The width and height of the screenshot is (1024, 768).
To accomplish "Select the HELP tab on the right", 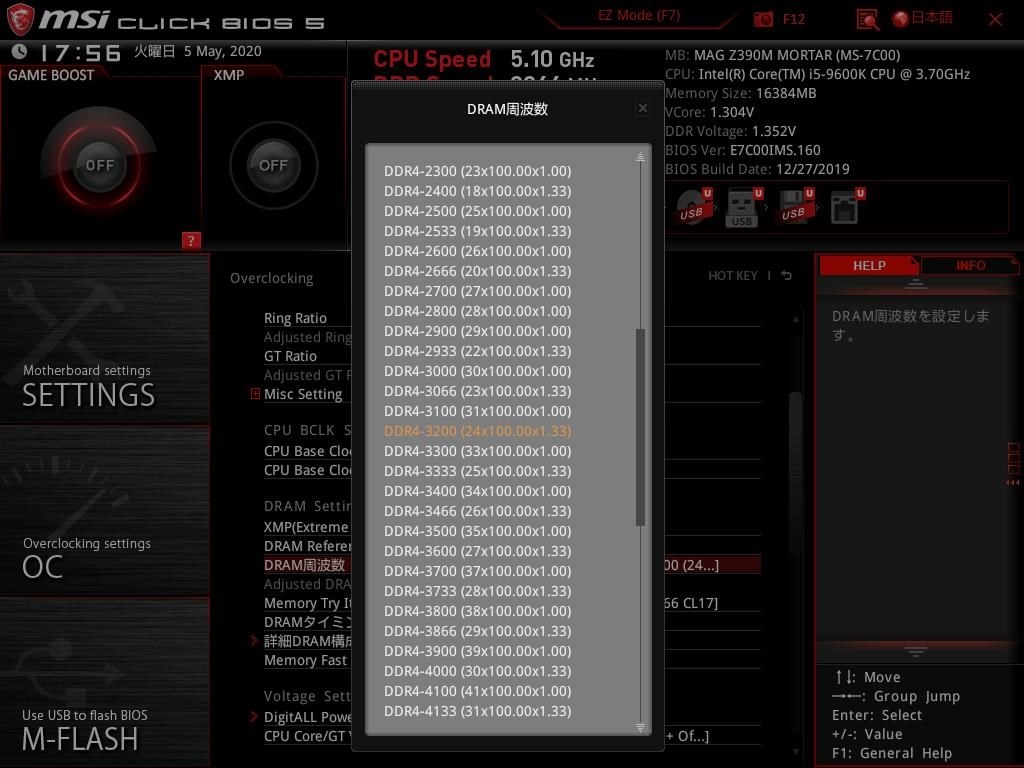I will point(868,265).
